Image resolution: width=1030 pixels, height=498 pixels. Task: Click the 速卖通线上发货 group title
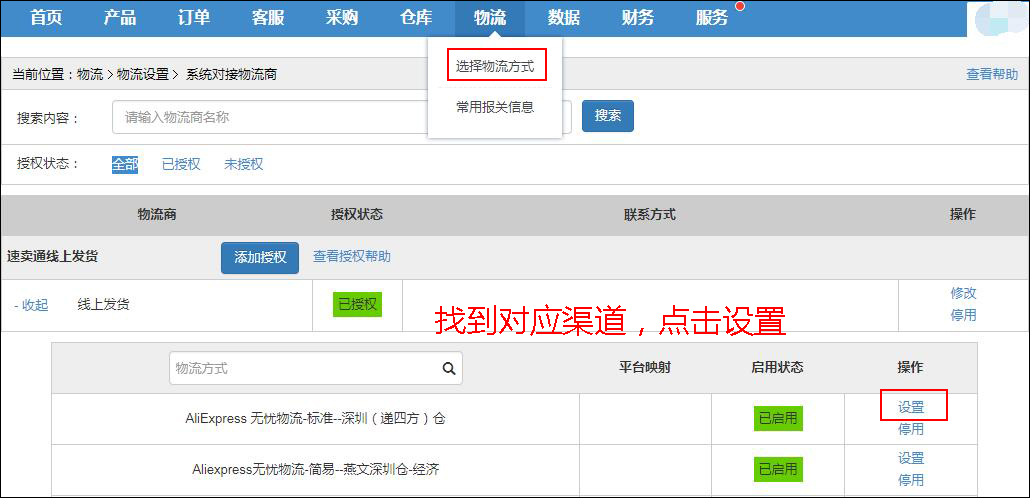(x=52, y=256)
